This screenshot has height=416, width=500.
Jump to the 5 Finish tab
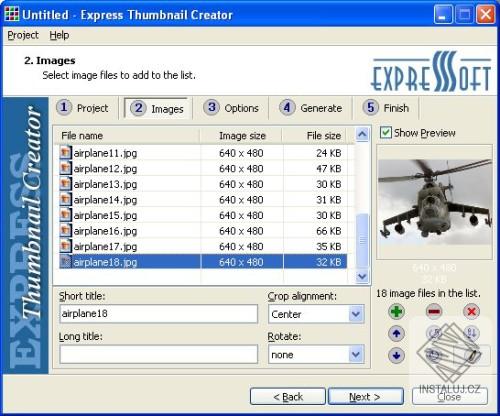click(x=386, y=108)
